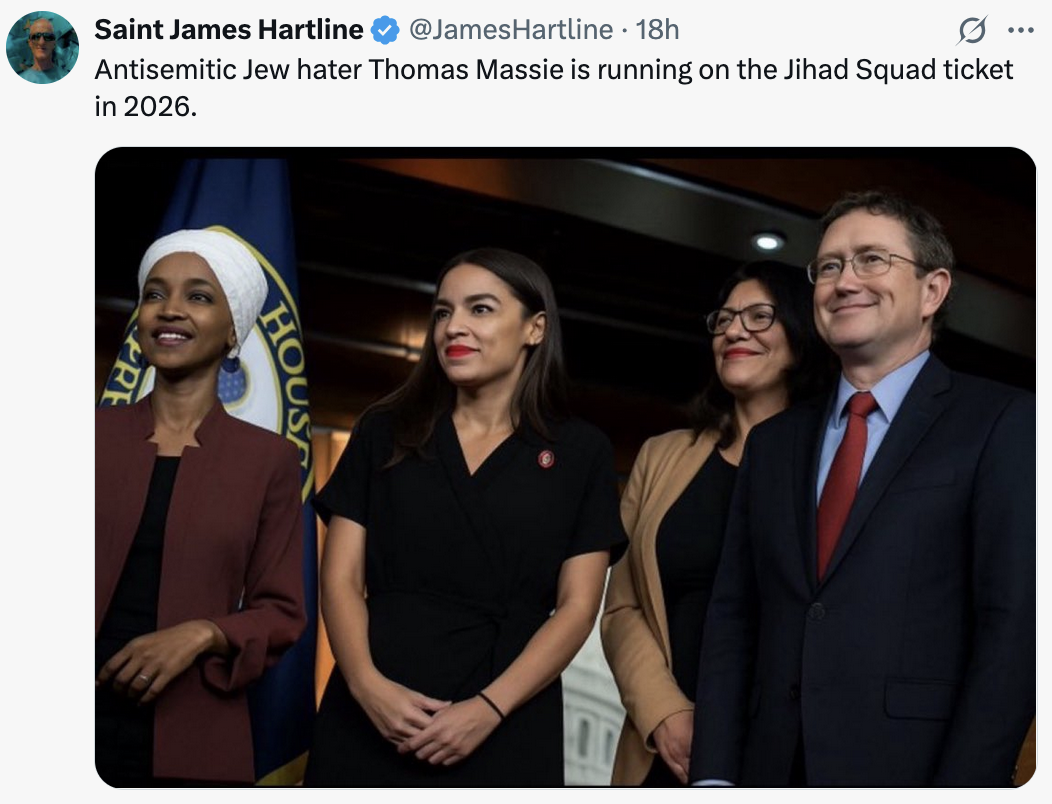Click the blue verified checkmark badge
The width and height of the screenshot is (1052, 804).
pyautogui.click(x=385, y=30)
